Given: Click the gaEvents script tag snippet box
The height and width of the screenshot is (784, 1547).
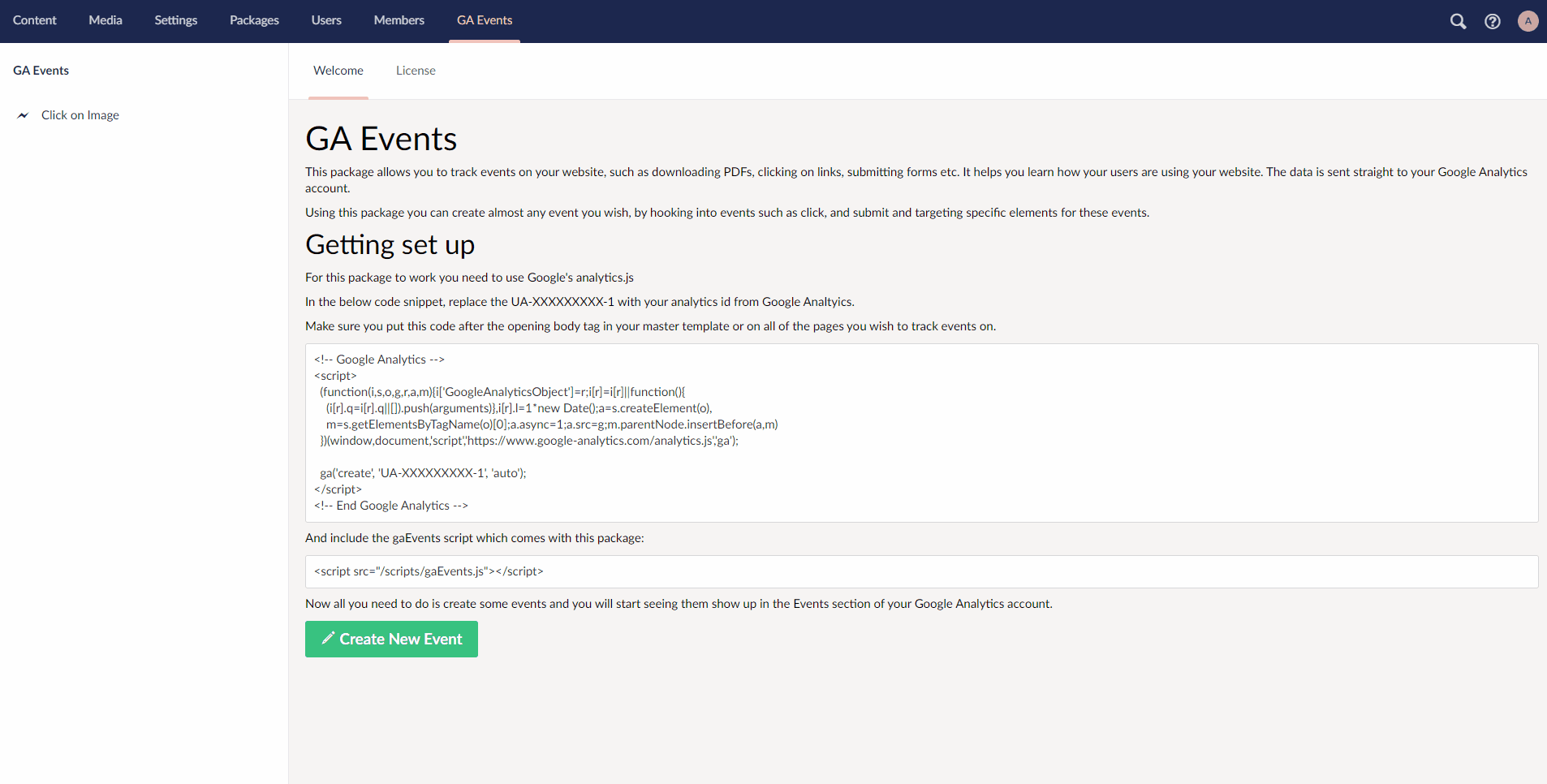Looking at the screenshot, I should [921, 571].
